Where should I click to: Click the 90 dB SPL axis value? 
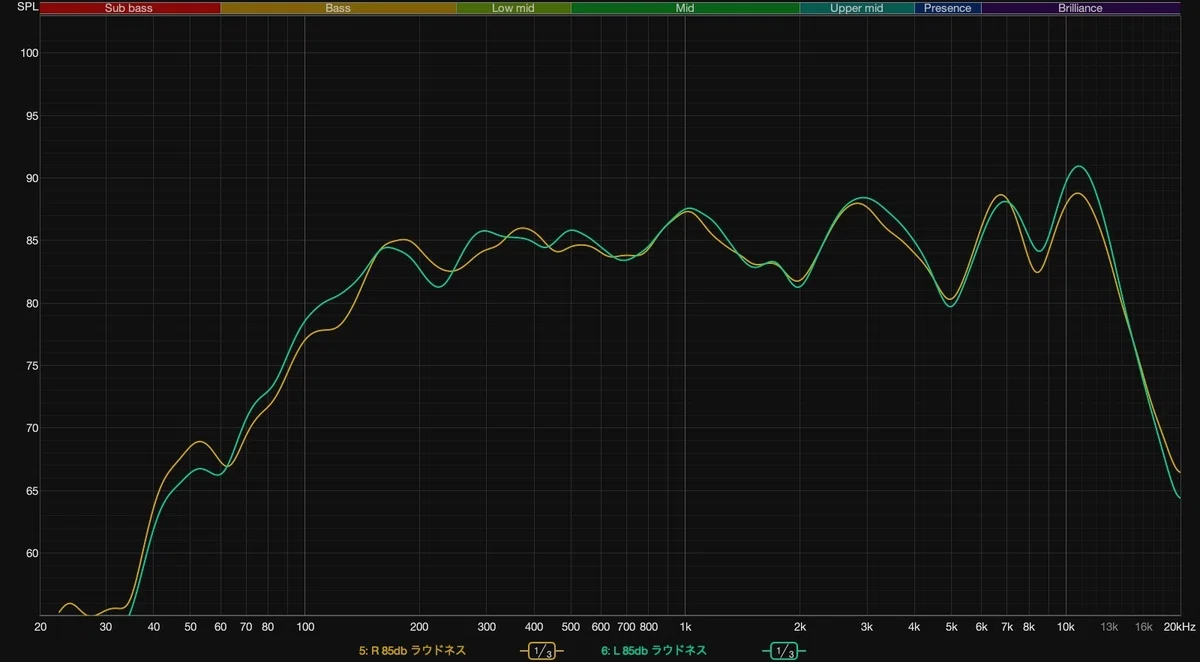pyautogui.click(x=30, y=178)
